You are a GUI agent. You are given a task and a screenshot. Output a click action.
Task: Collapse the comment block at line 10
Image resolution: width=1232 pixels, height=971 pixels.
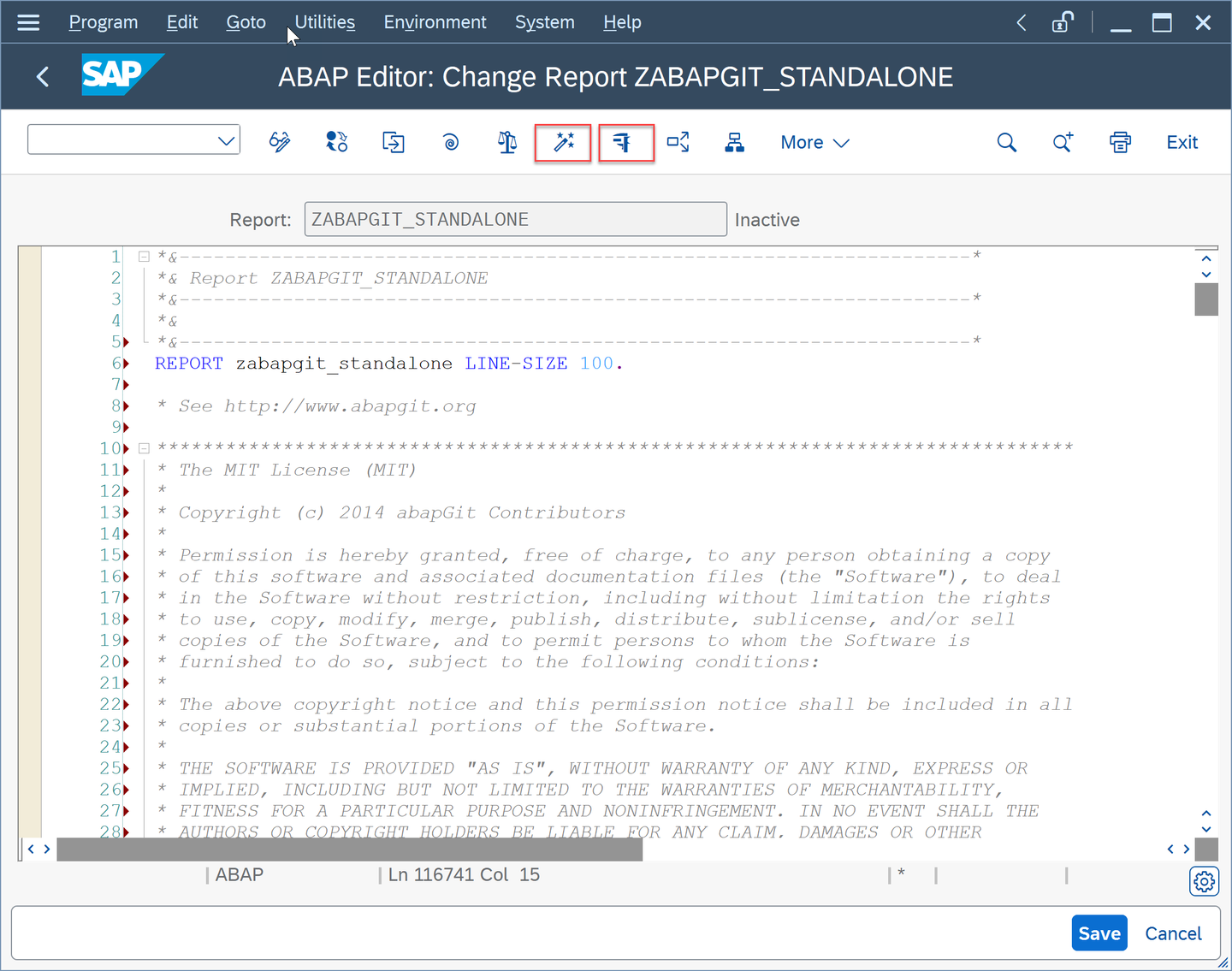(x=144, y=448)
